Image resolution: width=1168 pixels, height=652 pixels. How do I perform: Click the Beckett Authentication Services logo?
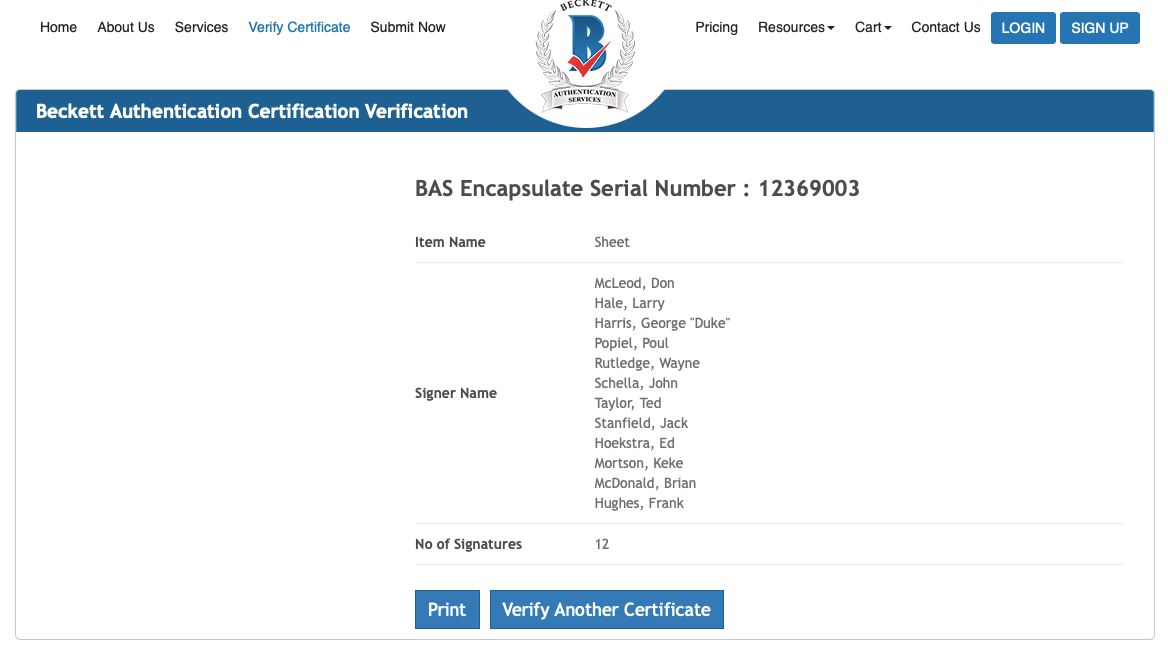[x=585, y=58]
